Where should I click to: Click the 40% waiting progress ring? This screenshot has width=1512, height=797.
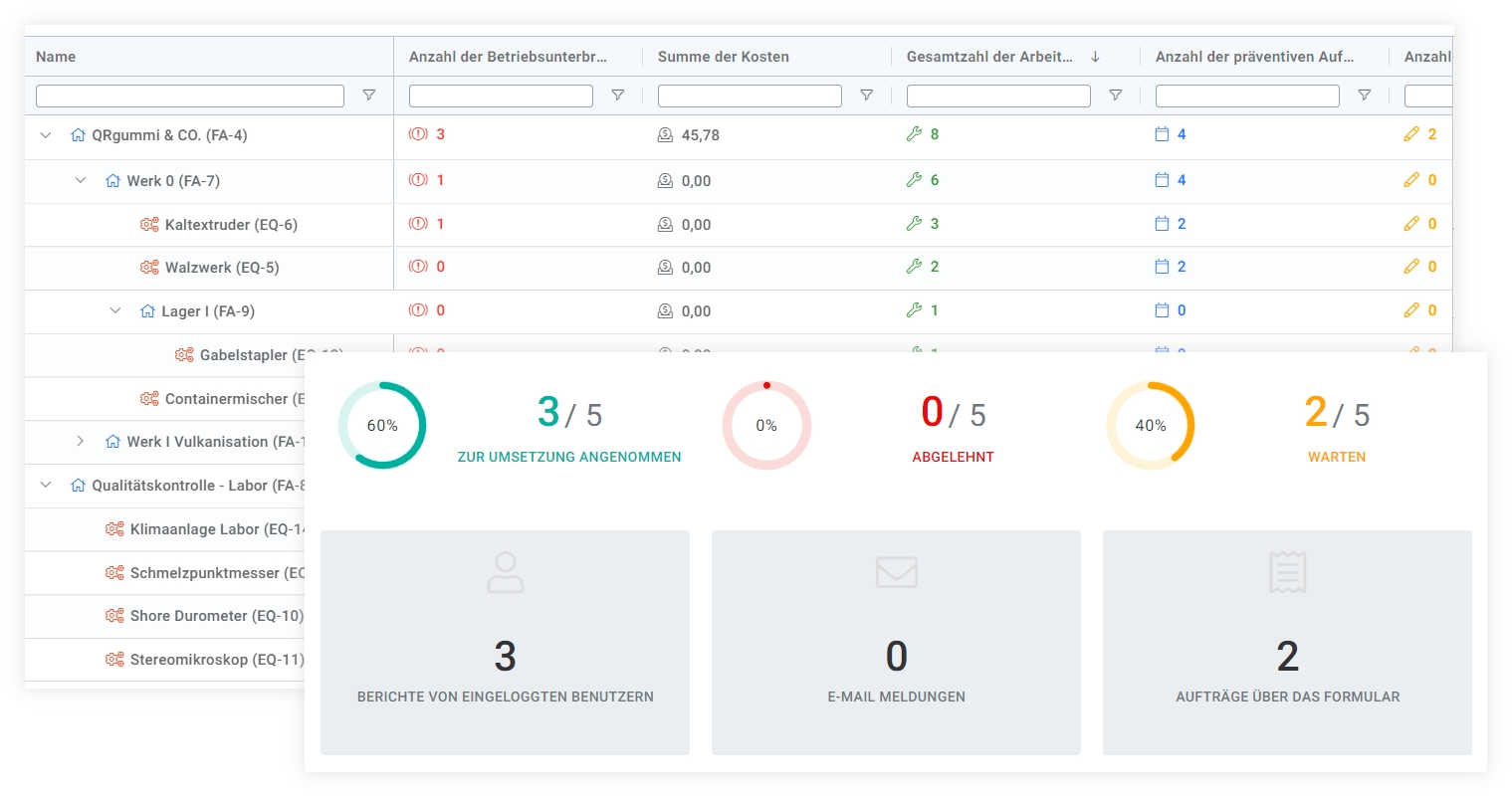pos(1151,425)
